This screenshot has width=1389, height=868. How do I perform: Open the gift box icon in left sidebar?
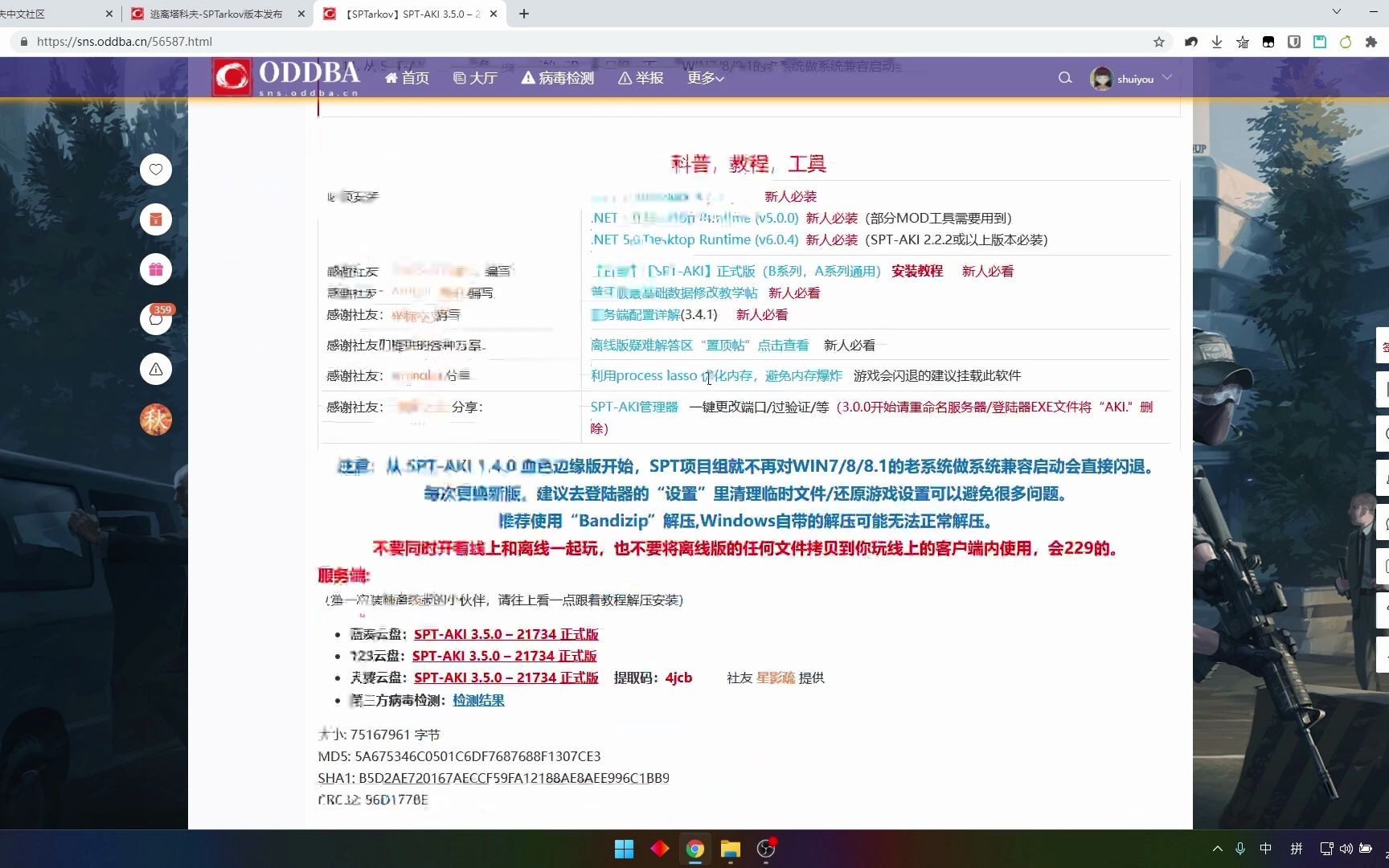coord(156,269)
